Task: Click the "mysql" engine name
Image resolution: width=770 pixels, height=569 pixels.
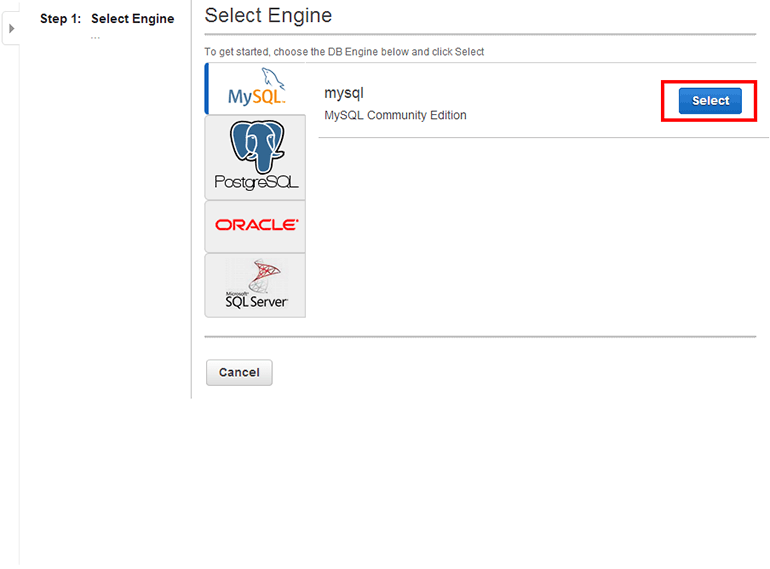Action: click(x=343, y=93)
